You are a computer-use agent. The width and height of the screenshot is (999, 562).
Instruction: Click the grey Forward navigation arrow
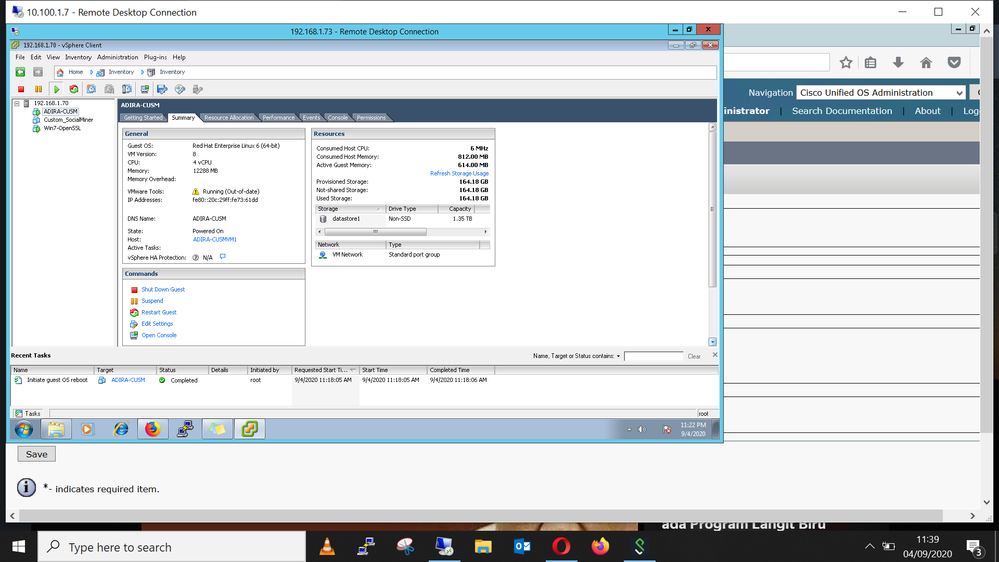coord(38,72)
